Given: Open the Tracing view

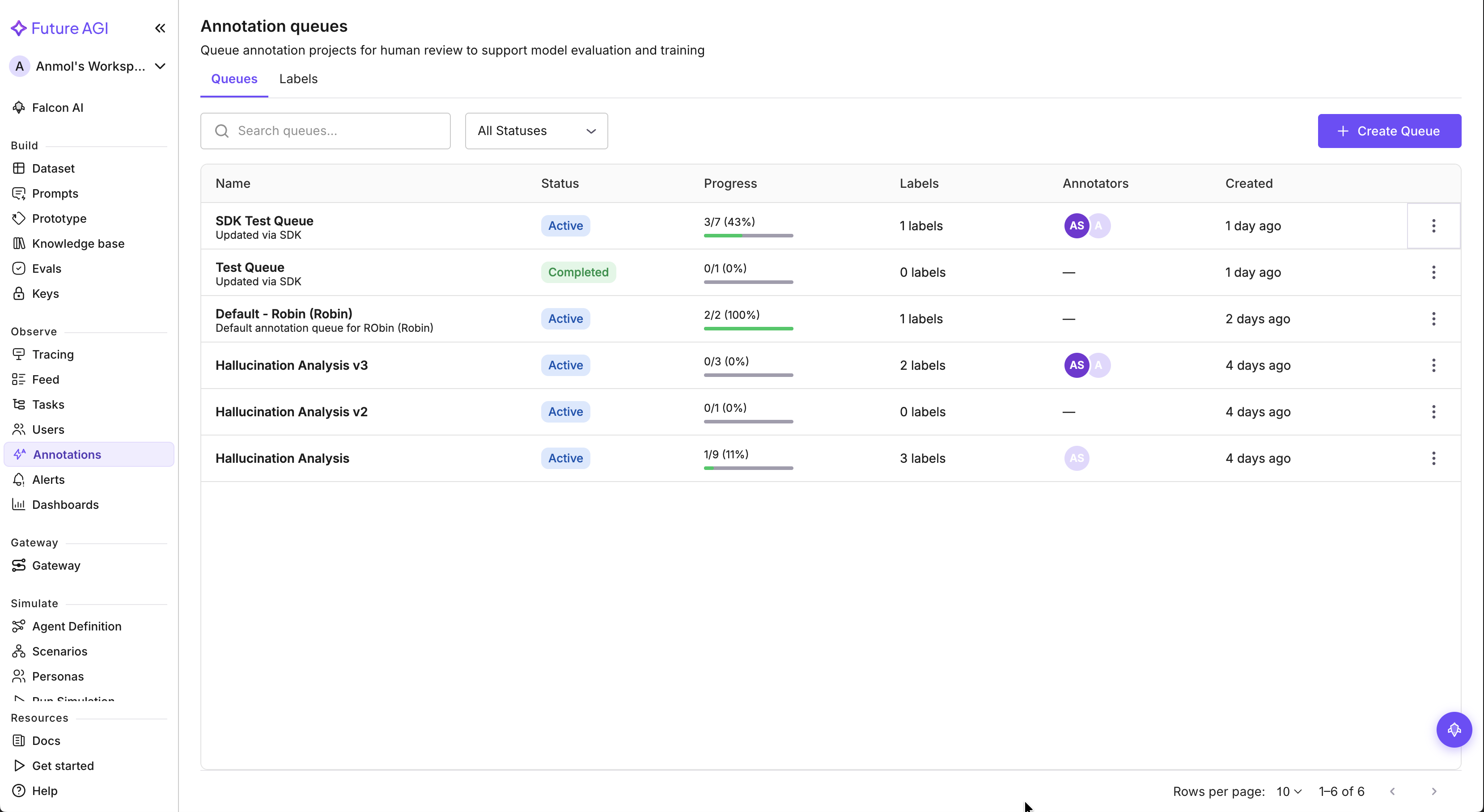Looking at the screenshot, I should (x=52, y=354).
